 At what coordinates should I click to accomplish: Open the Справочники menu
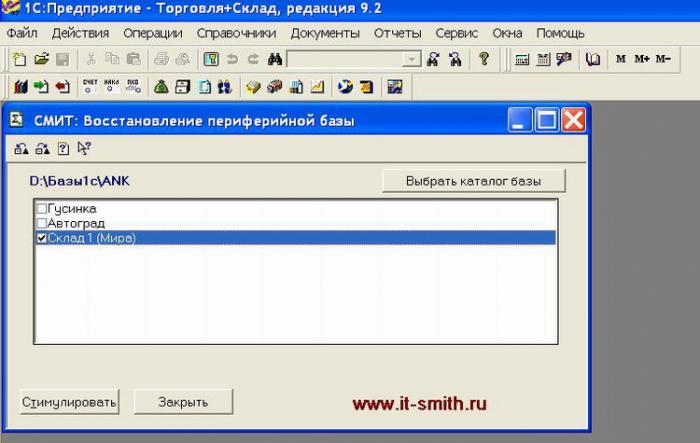(236, 33)
